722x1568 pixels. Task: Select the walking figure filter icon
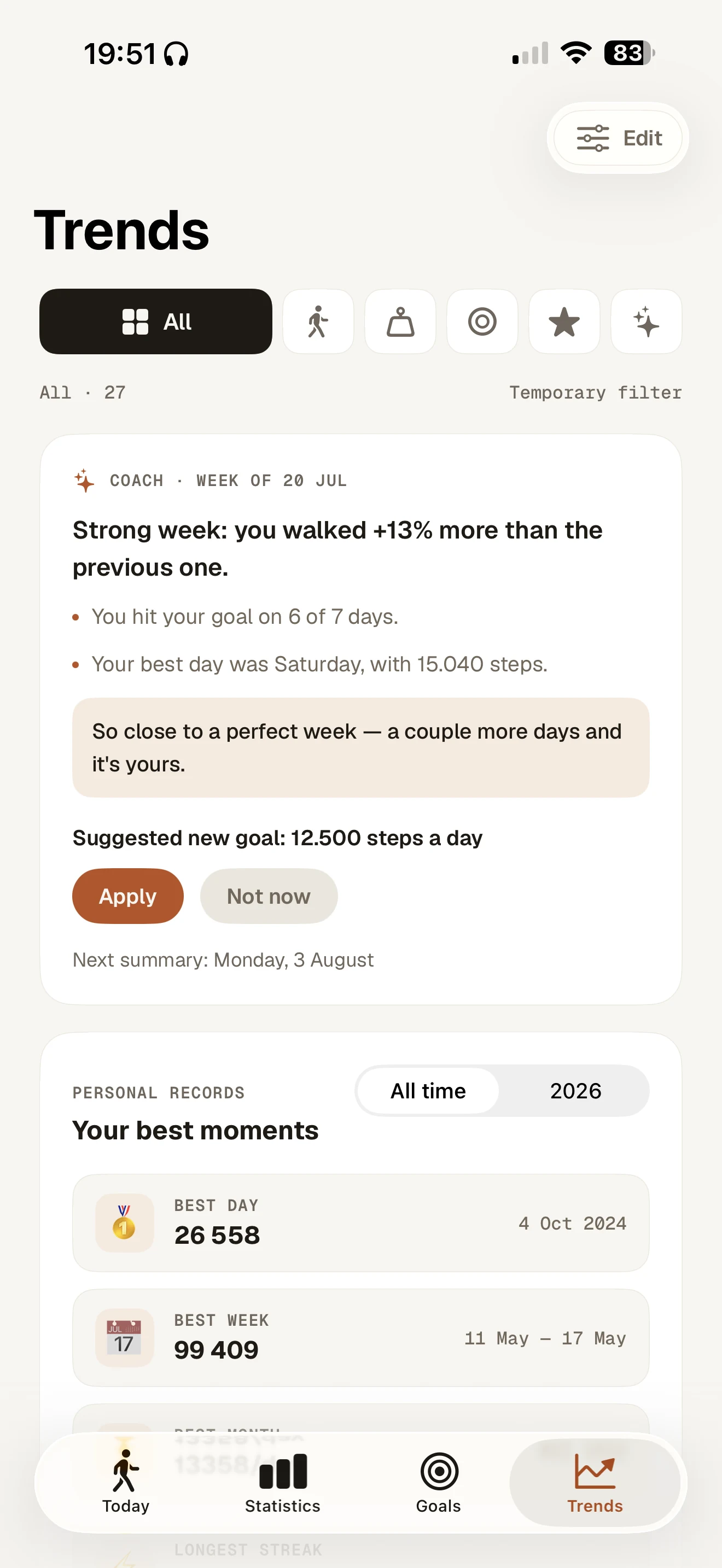coord(318,321)
